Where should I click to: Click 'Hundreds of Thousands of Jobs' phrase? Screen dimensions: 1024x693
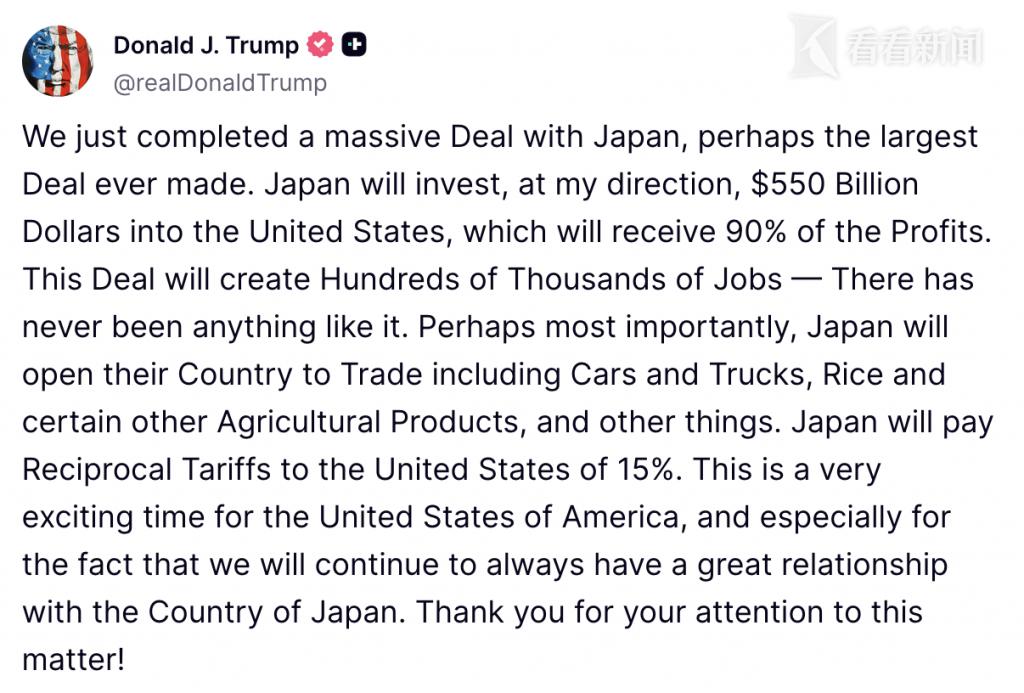click(551, 280)
